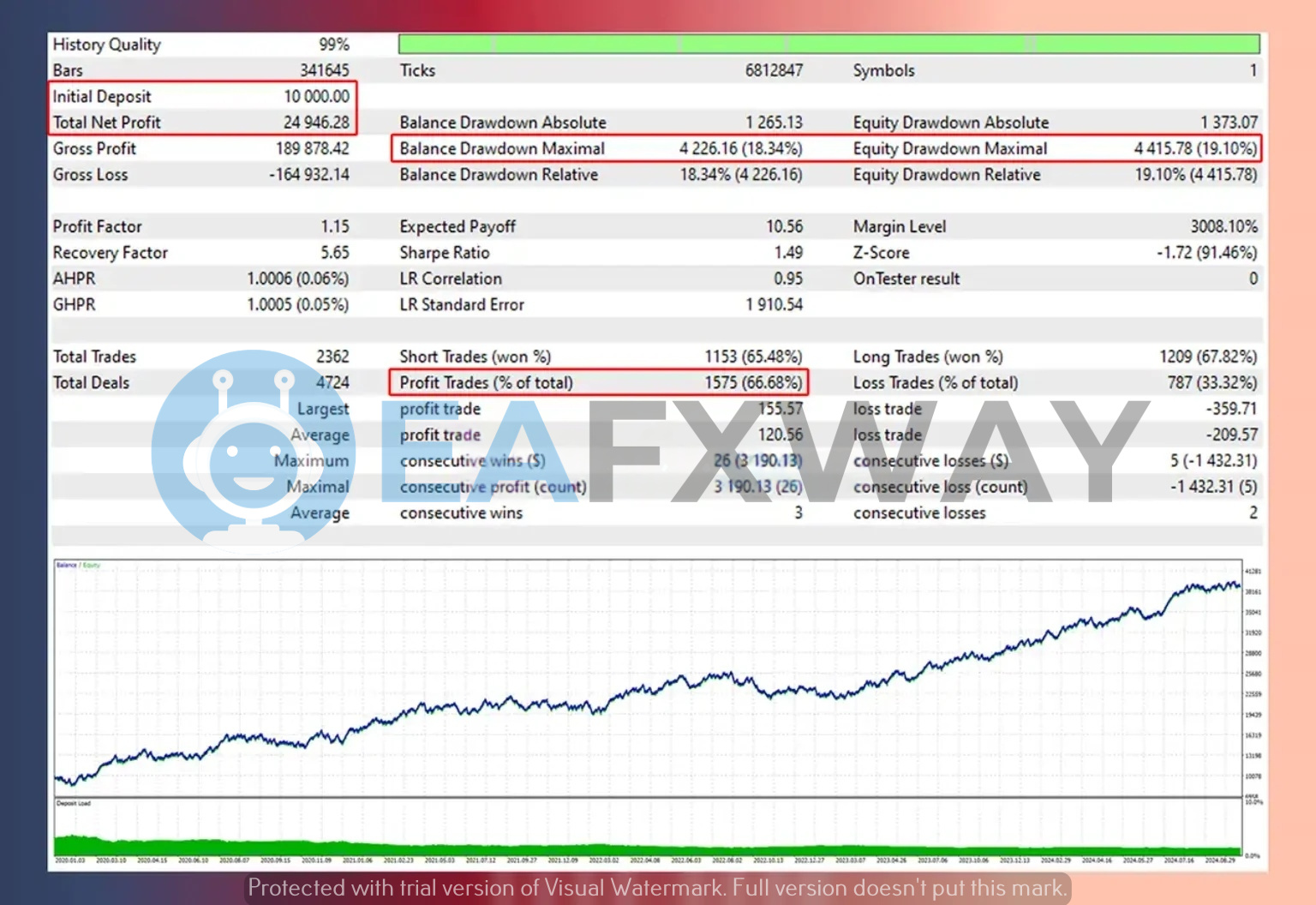Select the Total Net Profit label
The width and height of the screenshot is (1316, 905).
click(x=107, y=123)
